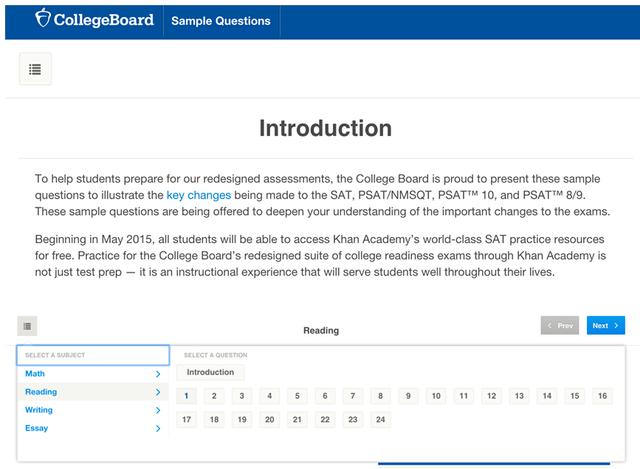
Task: Go to question 9
Action: (408, 396)
